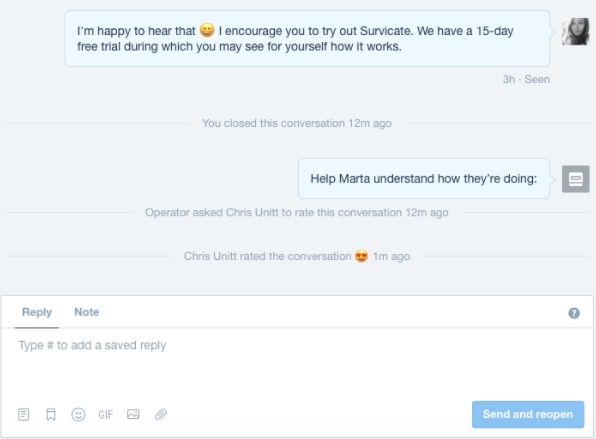The width and height of the screenshot is (596, 439).
Task: Switch to the Note tab
Action: [87, 312]
